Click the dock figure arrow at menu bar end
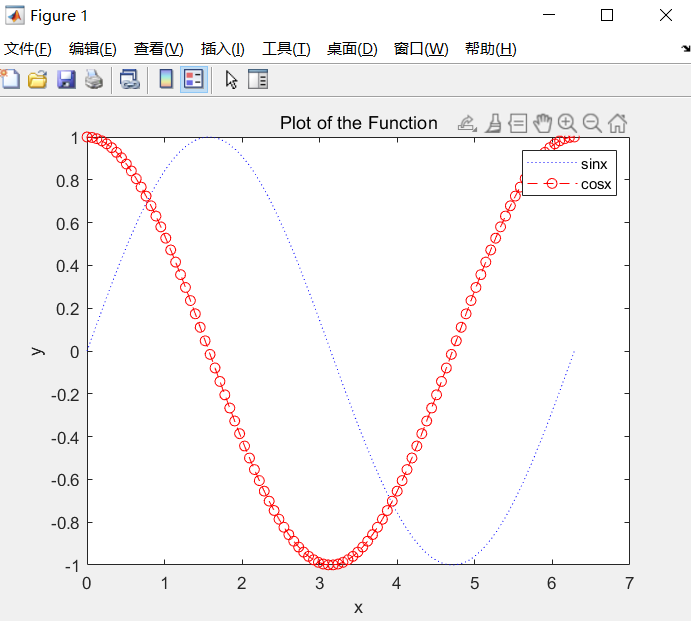The image size is (691, 621). click(686, 48)
